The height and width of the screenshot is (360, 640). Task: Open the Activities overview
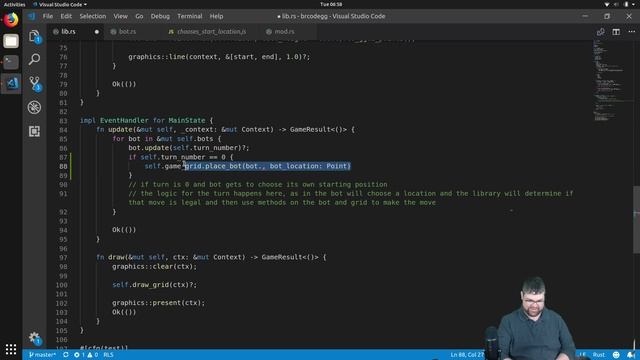coord(14,4)
